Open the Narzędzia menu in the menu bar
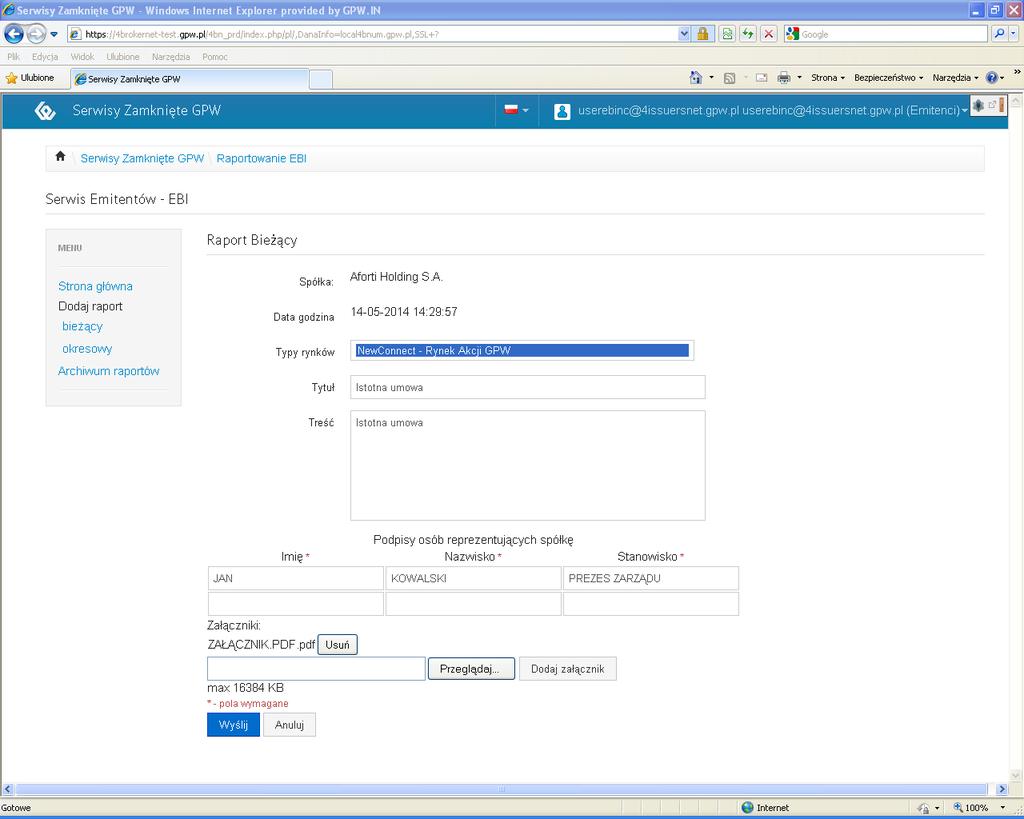This screenshot has height=819, width=1024. point(171,57)
